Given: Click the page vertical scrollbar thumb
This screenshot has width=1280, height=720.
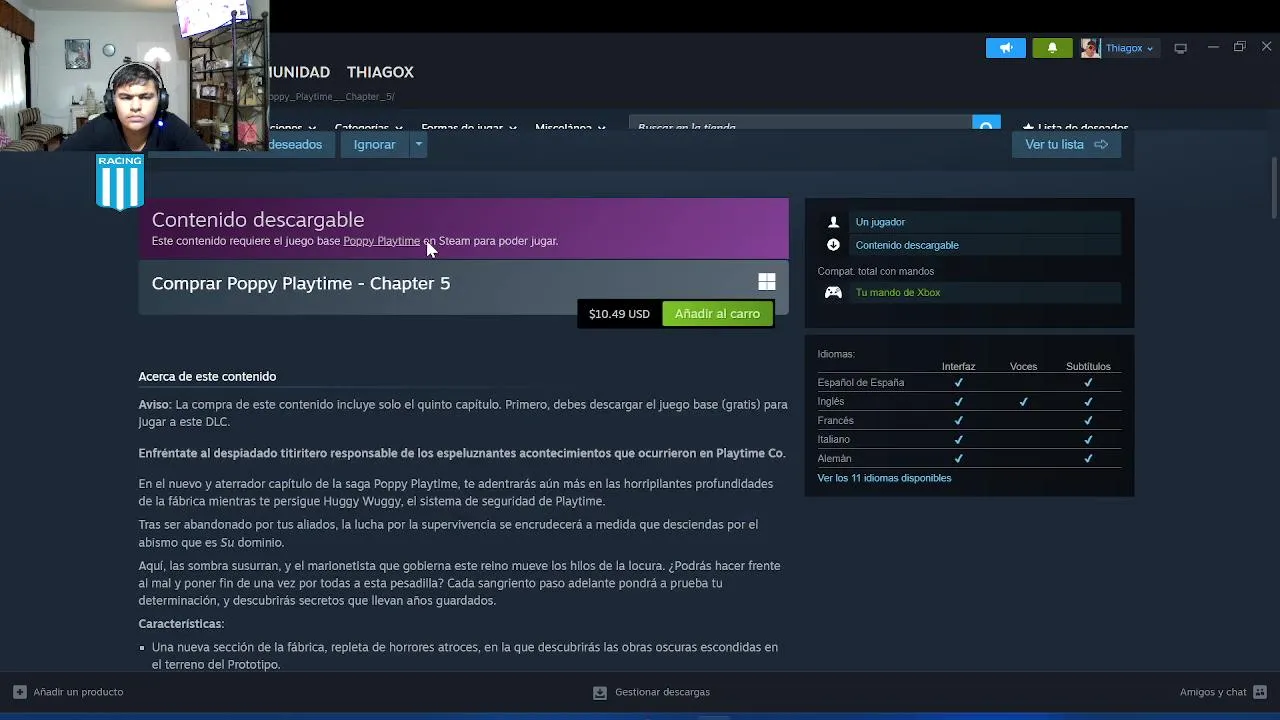Looking at the screenshot, I should (x=1274, y=188).
